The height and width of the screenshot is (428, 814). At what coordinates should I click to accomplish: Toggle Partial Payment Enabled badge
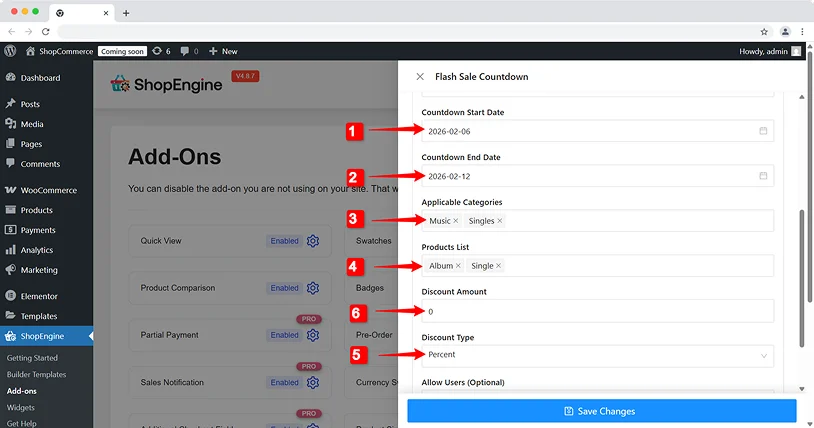click(284, 335)
